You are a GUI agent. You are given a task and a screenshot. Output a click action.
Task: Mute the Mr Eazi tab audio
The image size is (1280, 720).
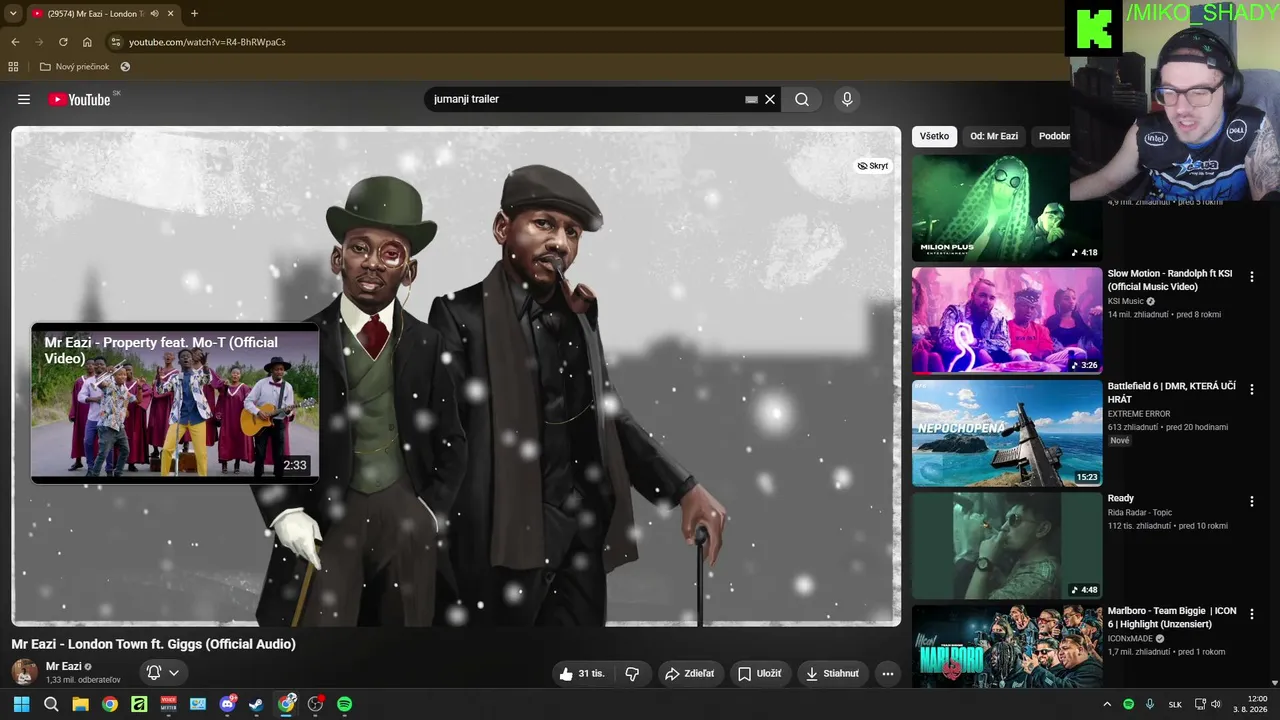point(154,14)
